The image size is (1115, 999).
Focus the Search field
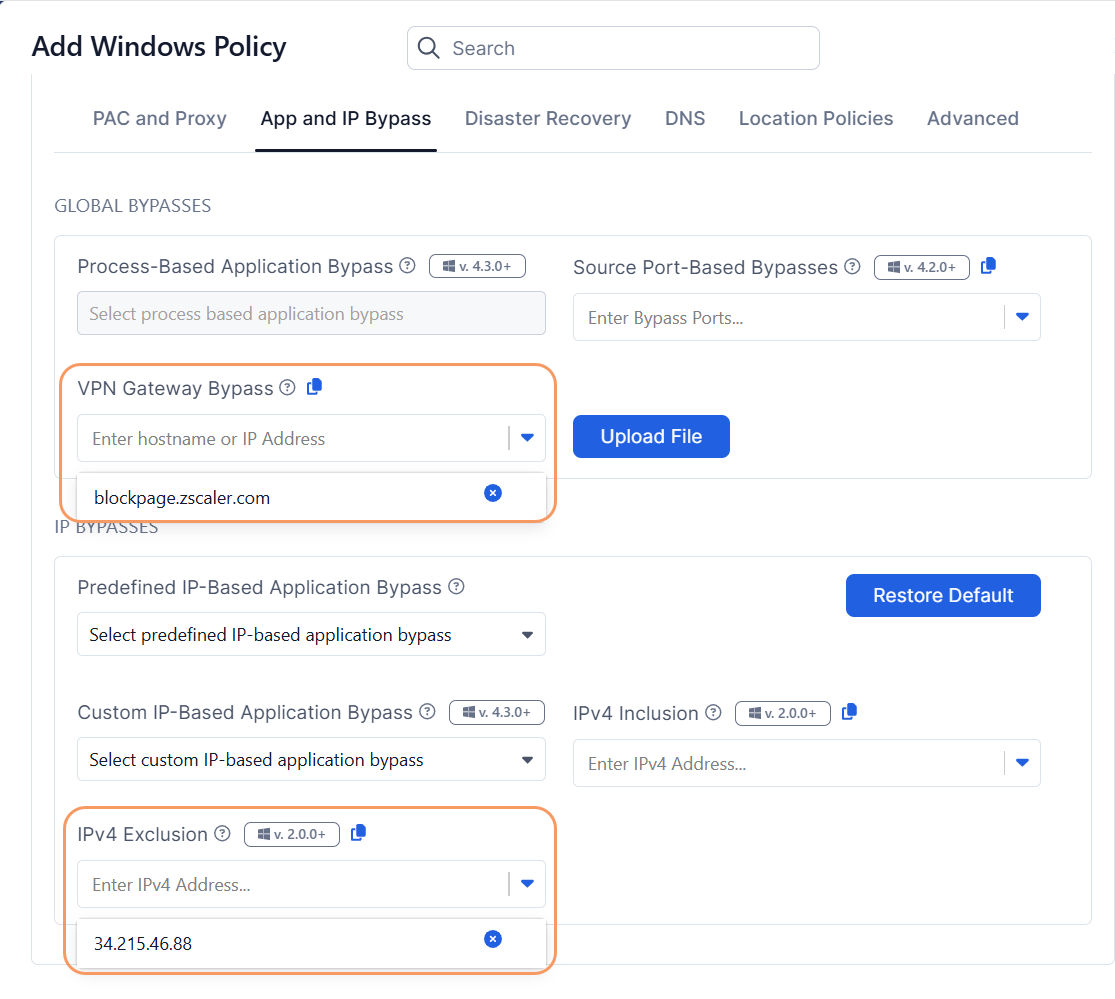[613, 48]
